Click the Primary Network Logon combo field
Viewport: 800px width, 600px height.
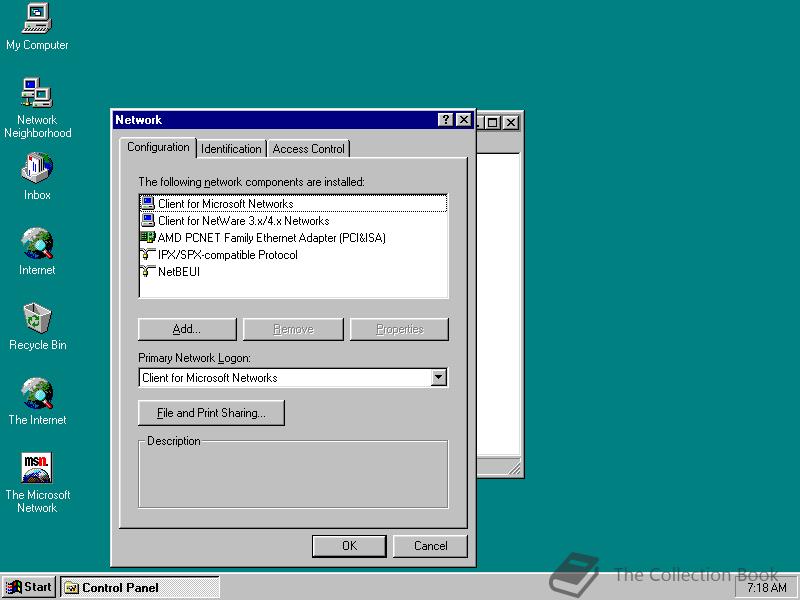293,378
